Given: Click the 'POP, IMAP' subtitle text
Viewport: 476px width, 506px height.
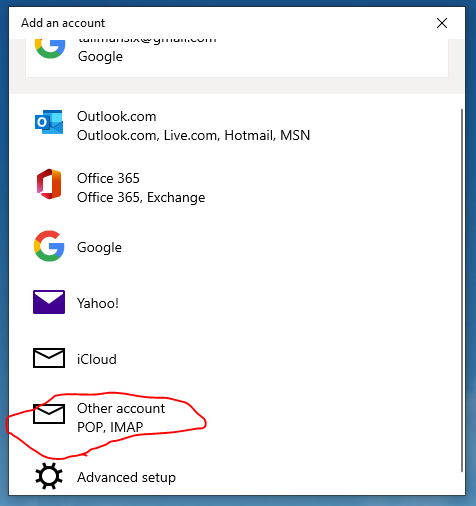Looking at the screenshot, I should point(110,427).
